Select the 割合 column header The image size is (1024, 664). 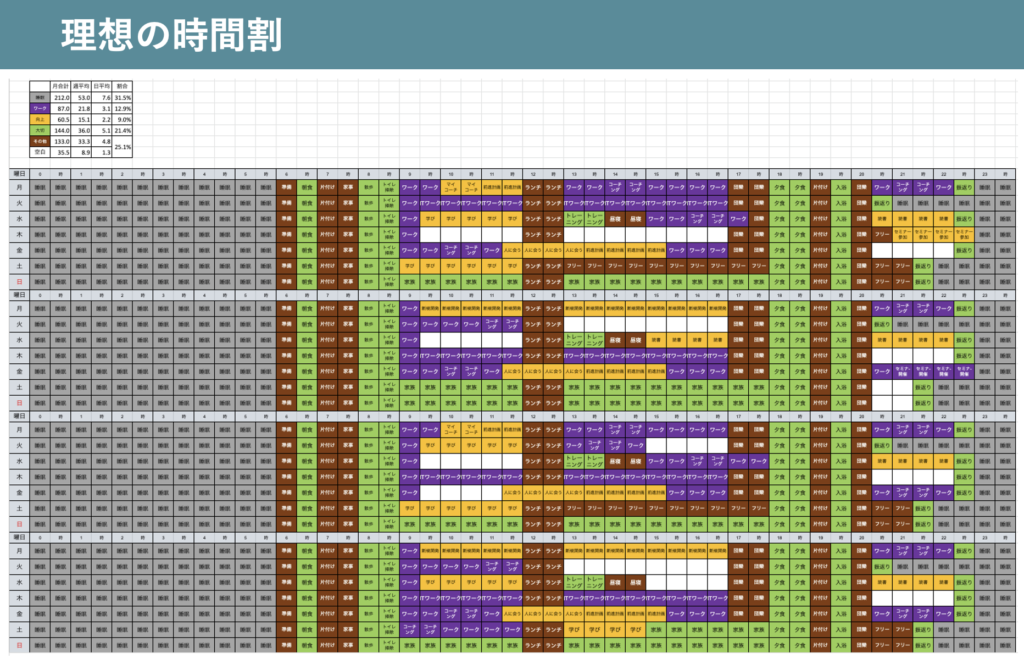click(122, 86)
